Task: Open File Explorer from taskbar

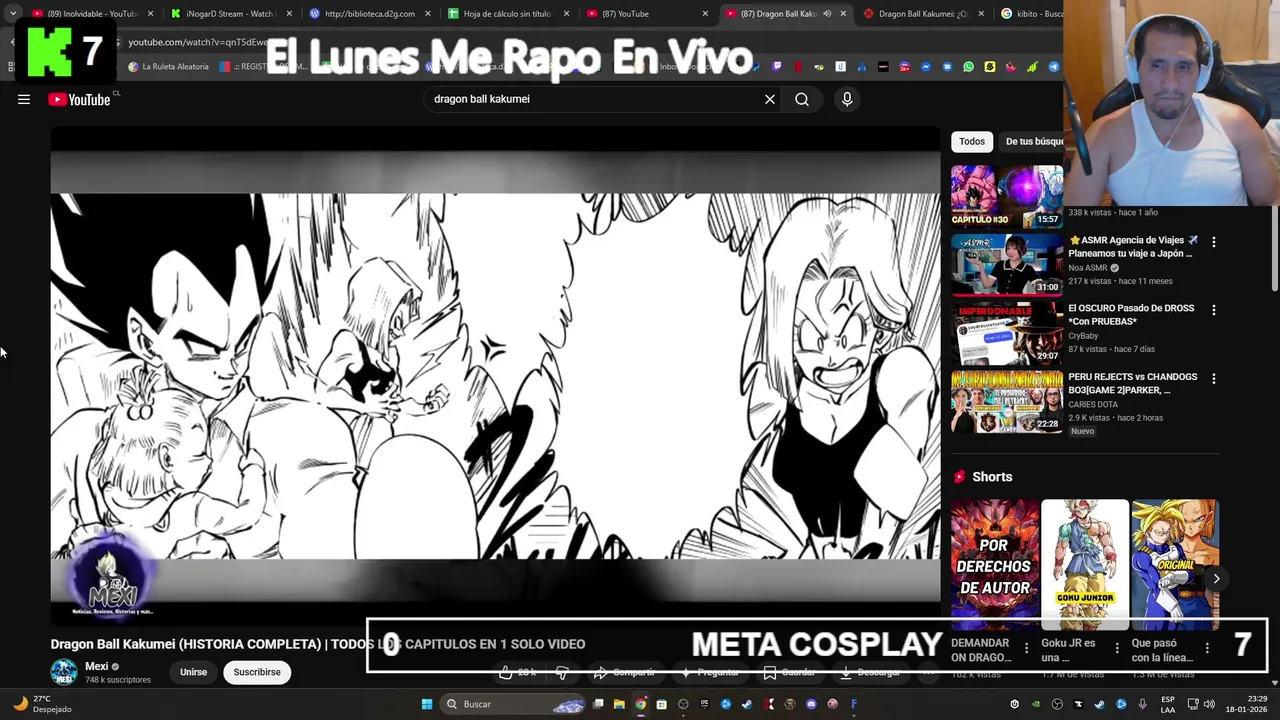Action: coord(619,704)
